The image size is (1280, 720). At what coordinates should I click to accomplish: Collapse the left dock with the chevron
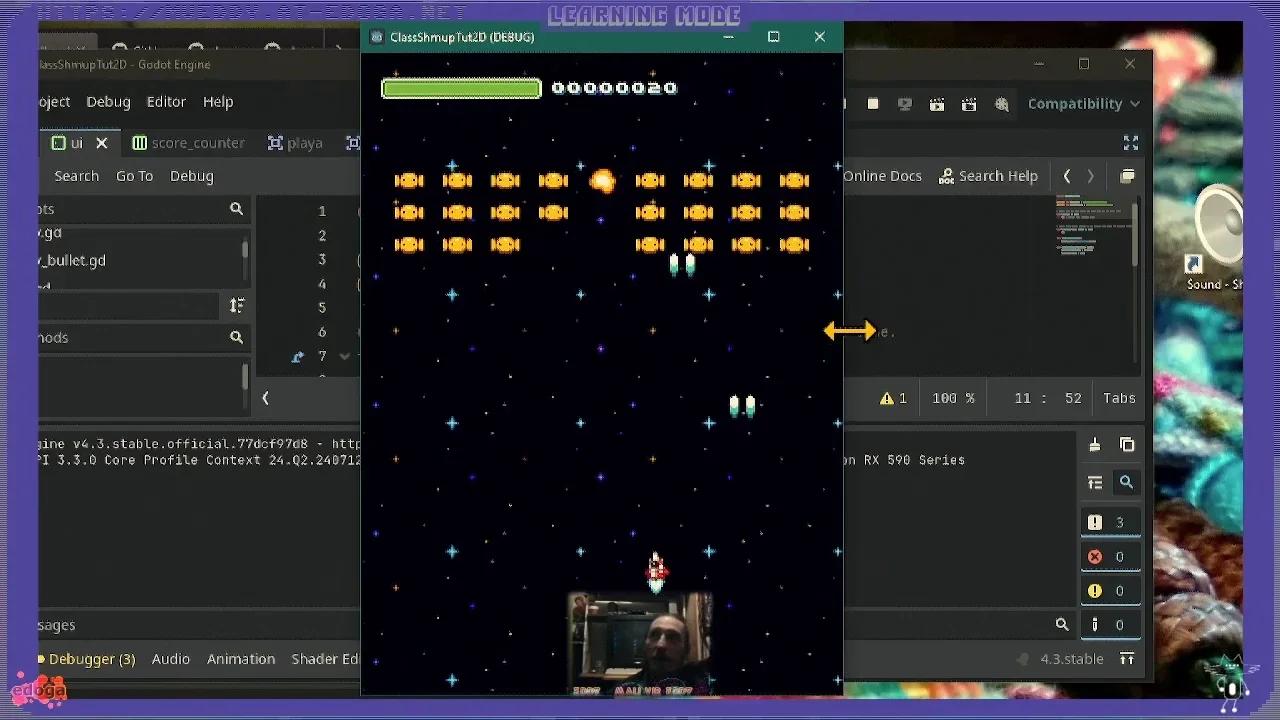click(264, 398)
